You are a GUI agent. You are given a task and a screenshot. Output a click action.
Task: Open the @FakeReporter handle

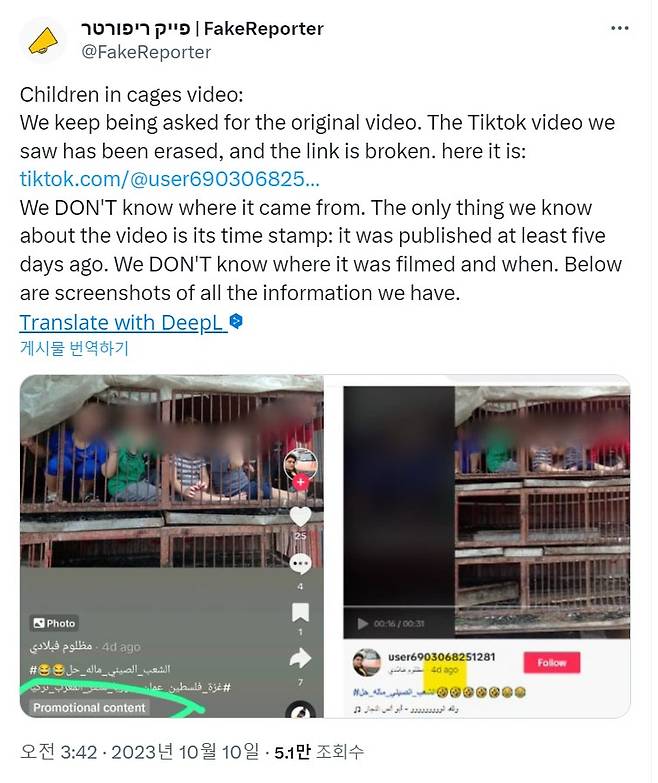146,52
